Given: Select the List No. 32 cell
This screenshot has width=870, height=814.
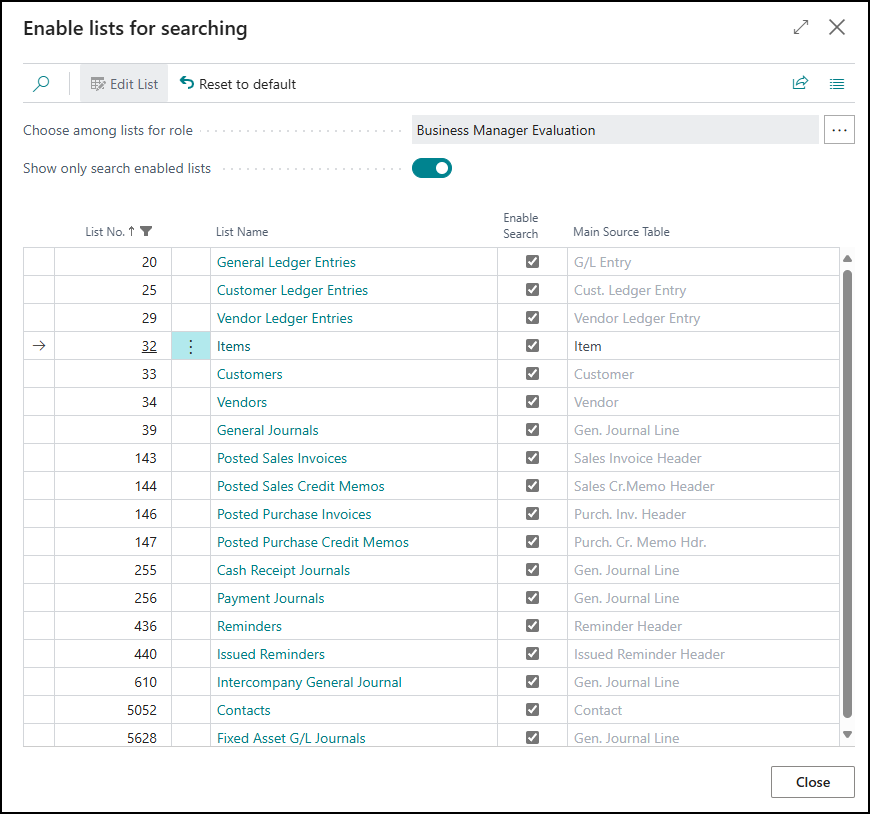Looking at the screenshot, I should click(x=113, y=346).
